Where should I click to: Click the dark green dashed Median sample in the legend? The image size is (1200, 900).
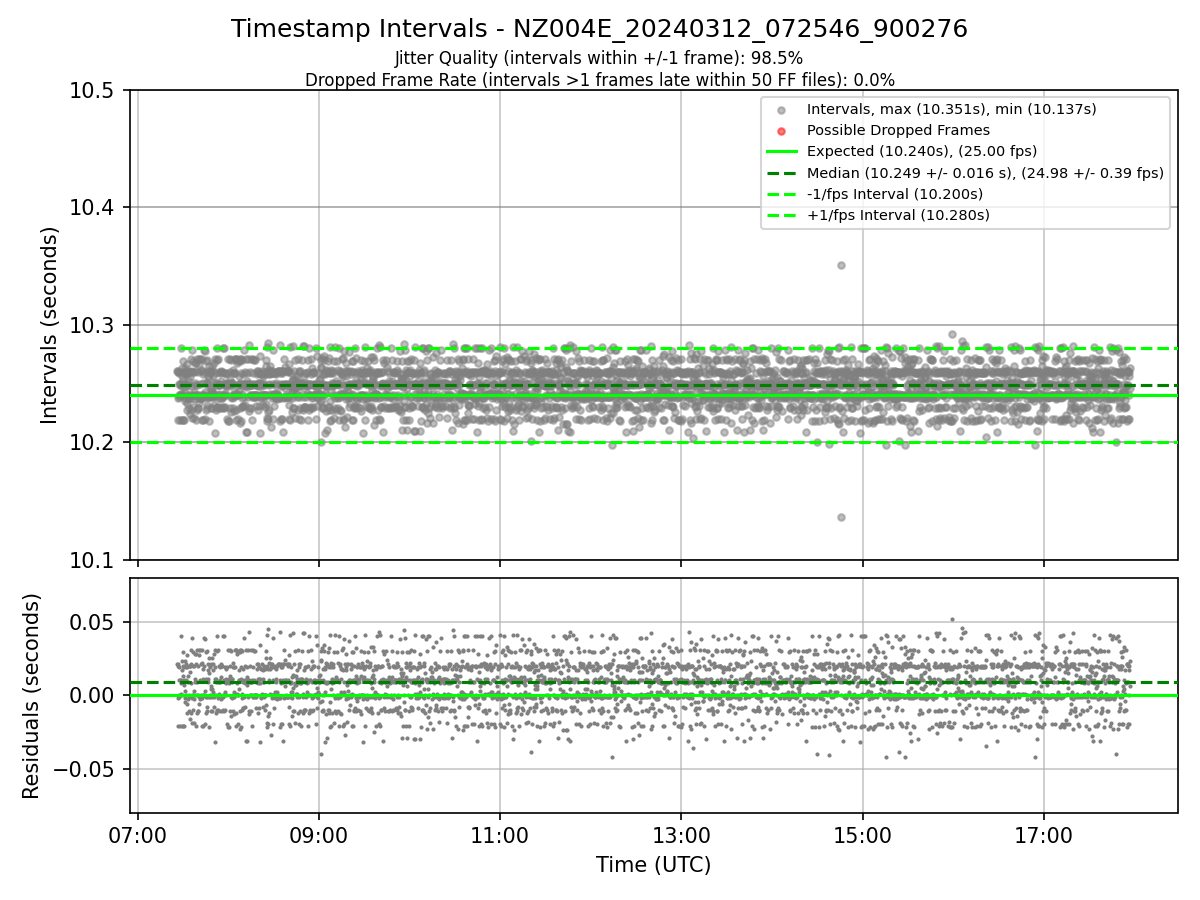tap(782, 173)
